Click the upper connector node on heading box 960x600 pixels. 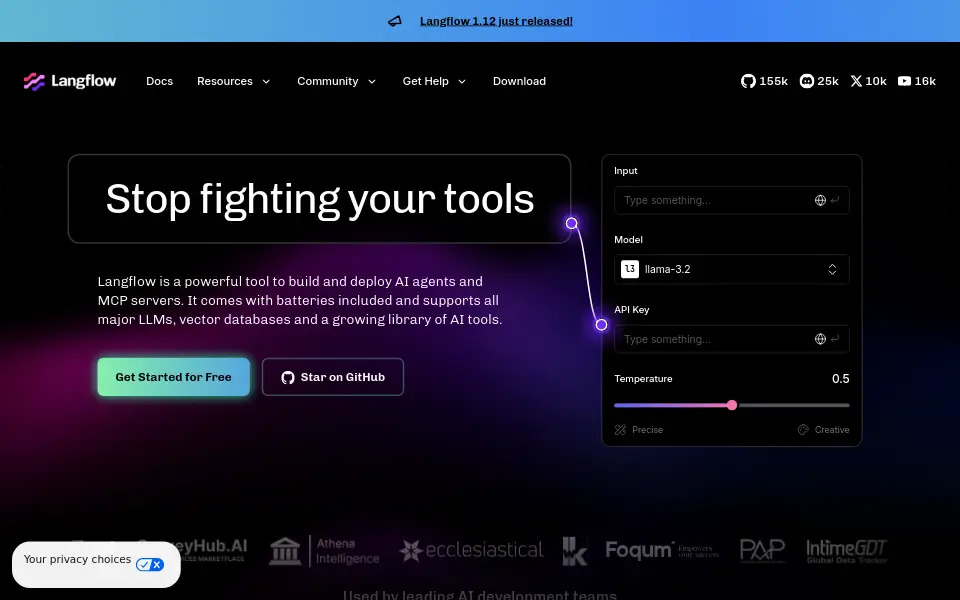tap(571, 223)
